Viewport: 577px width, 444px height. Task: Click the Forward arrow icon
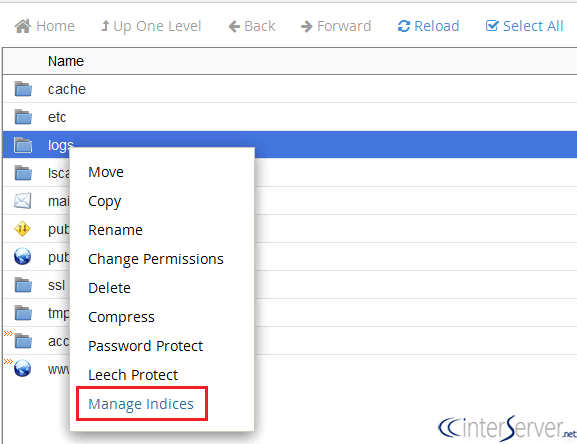click(307, 26)
